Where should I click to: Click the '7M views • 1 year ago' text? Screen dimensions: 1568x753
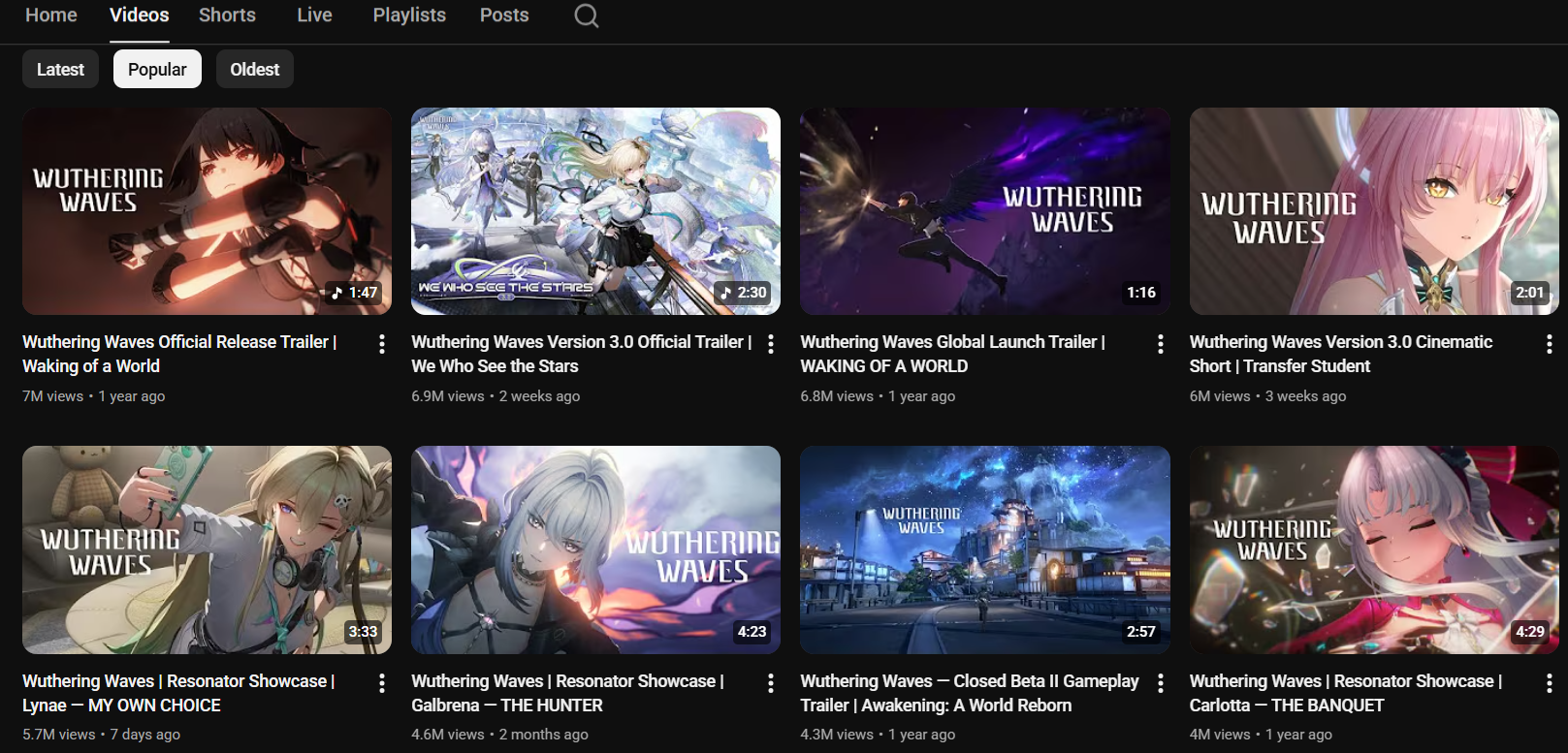94,396
